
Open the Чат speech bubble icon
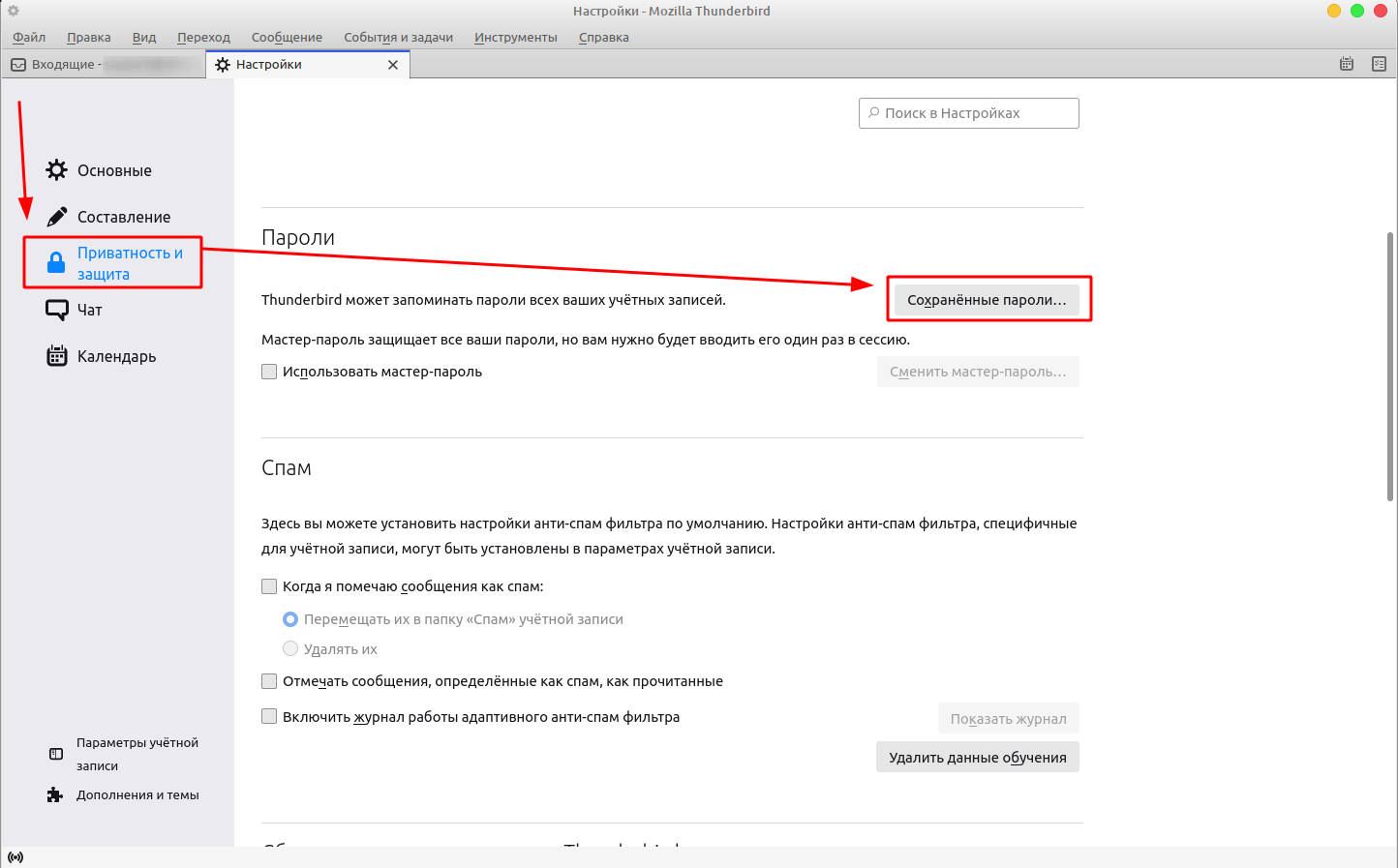pos(57,310)
